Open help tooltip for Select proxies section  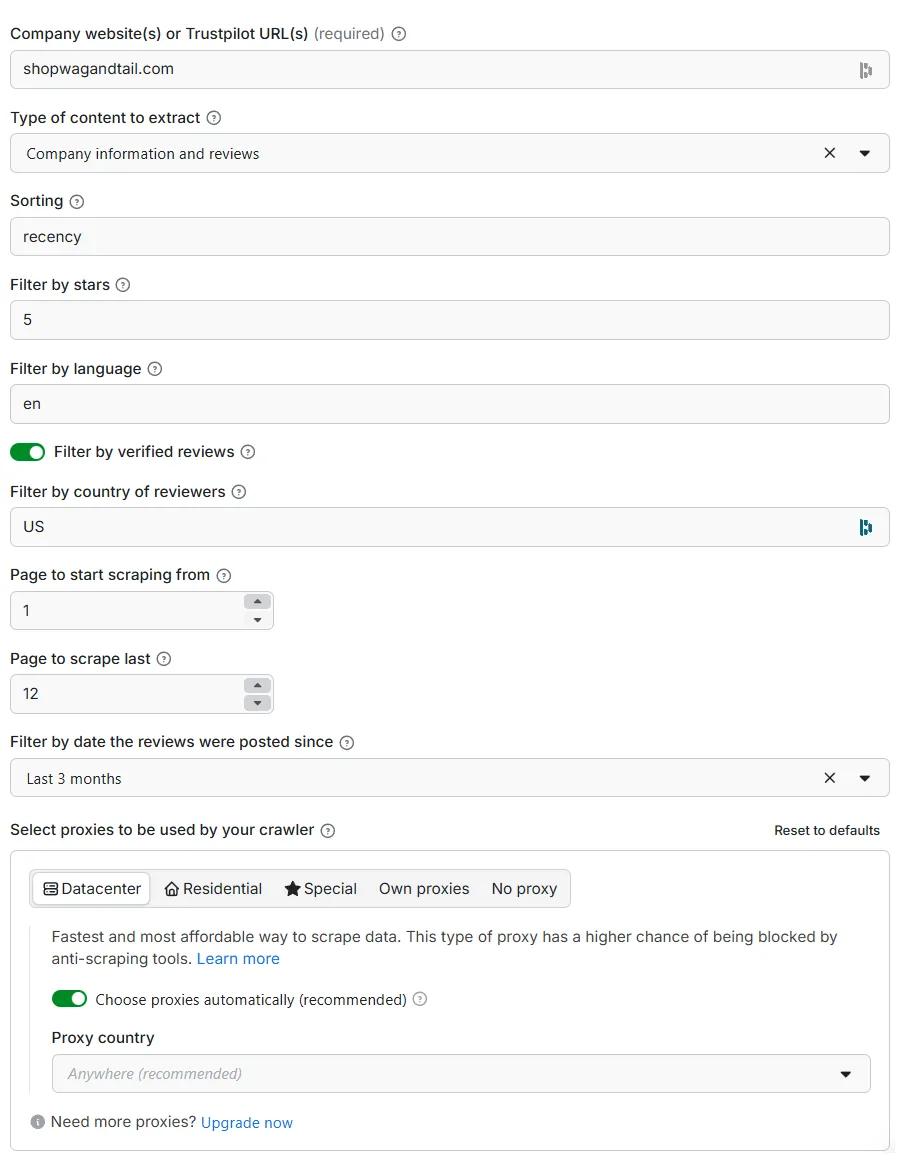(327, 830)
